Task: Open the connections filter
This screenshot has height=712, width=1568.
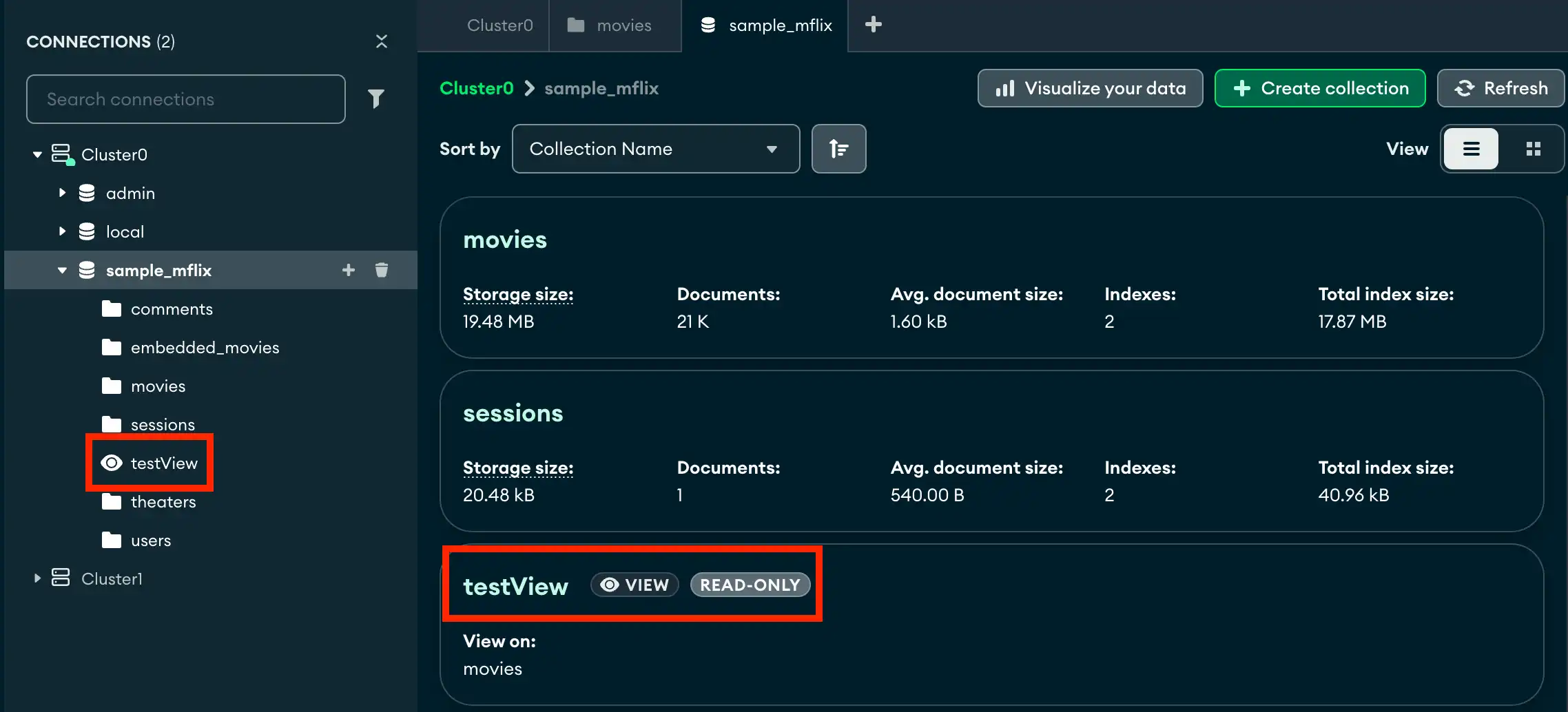Action: (x=377, y=98)
